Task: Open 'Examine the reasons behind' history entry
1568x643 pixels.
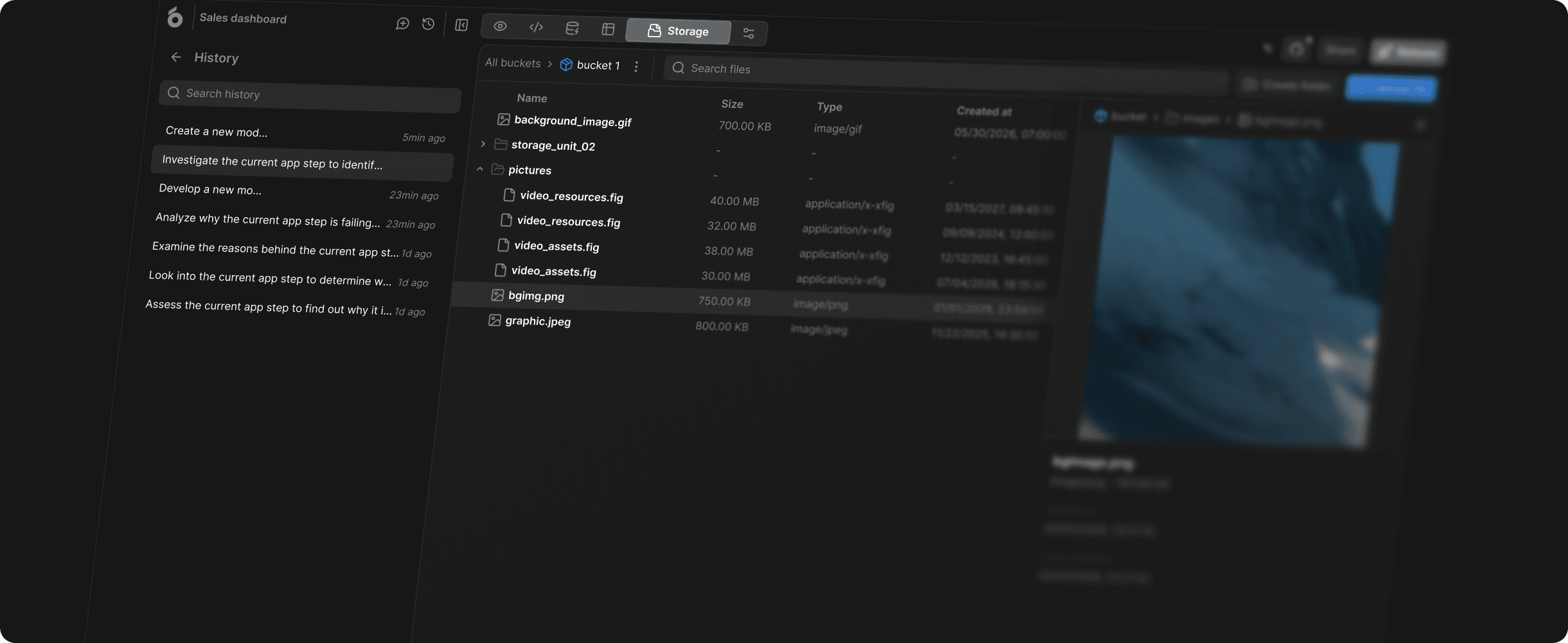Action: point(292,249)
